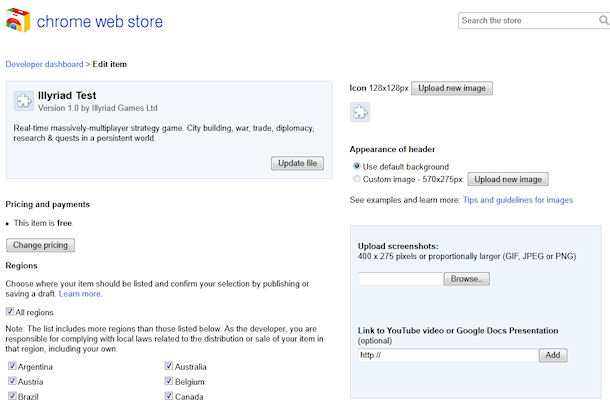Viewport: 610px width, 405px height.
Task: Click the Upload screenshots heading
Action: tap(398, 246)
